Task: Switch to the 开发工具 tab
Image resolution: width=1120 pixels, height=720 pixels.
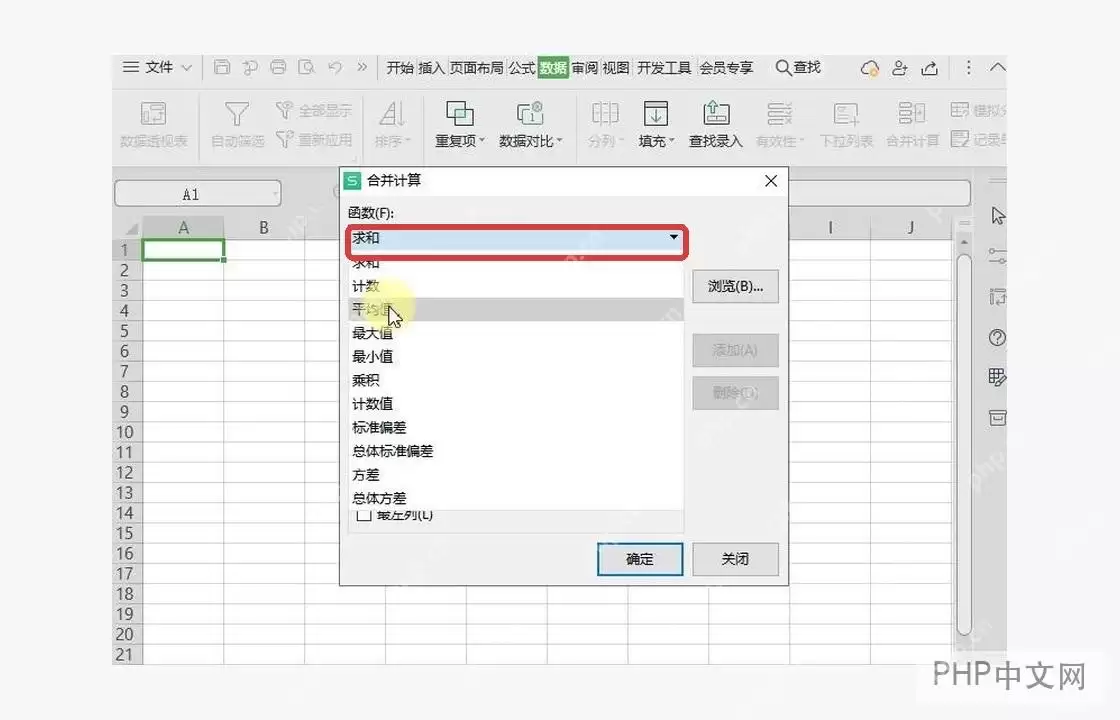Action: (664, 68)
